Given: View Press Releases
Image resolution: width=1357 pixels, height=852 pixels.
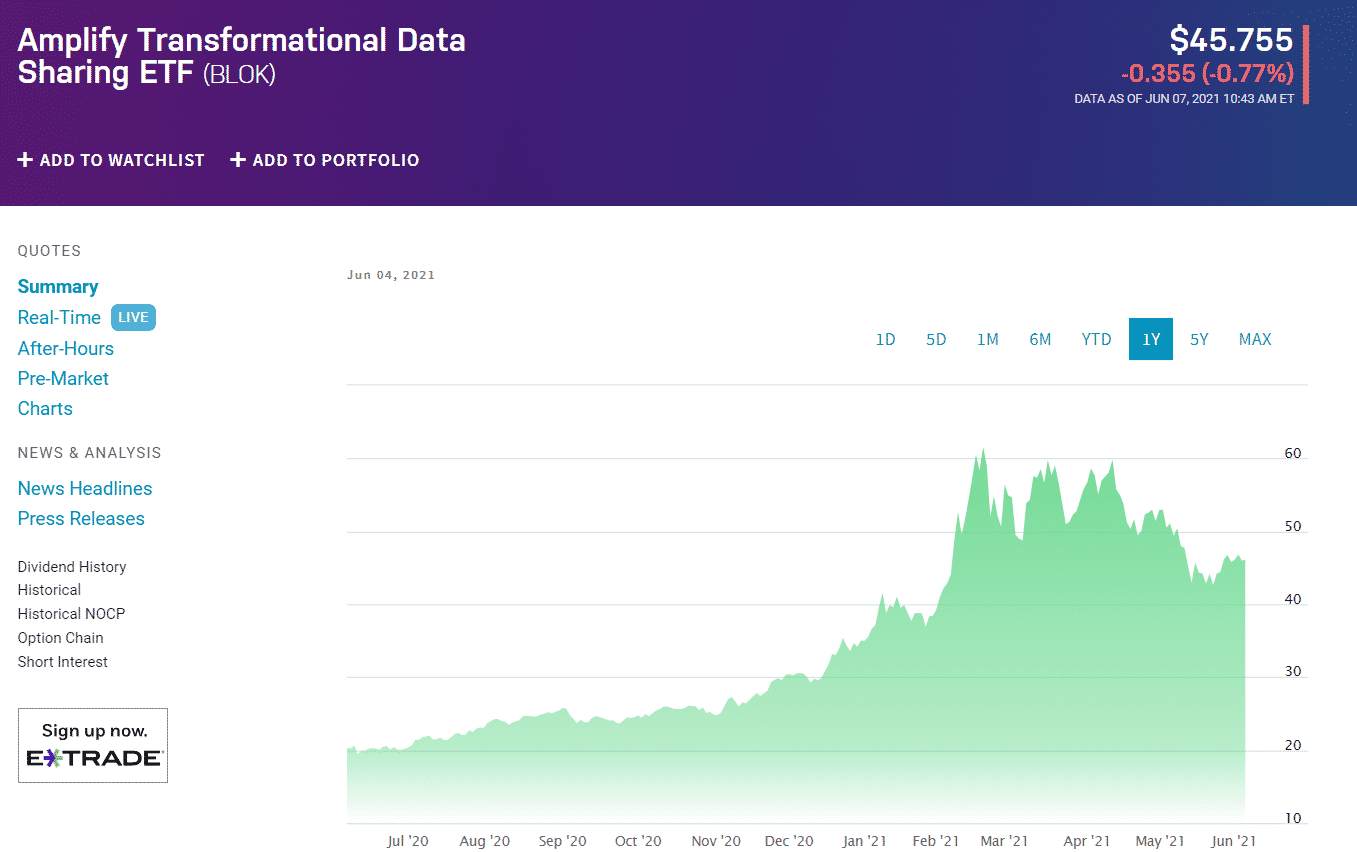Looking at the screenshot, I should pyautogui.click(x=81, y=519).
